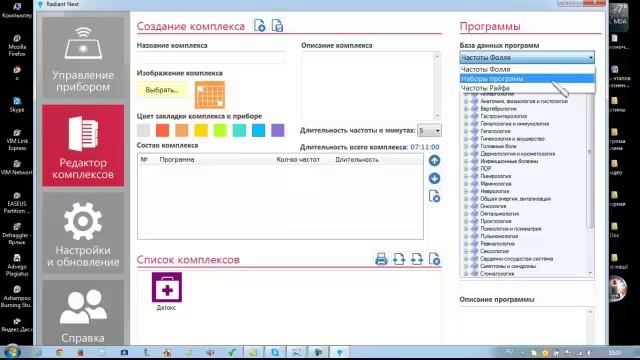Expand Анатомия, физиология и гистология
Viewport: 640px width, 360px height.
pos(466,101)
